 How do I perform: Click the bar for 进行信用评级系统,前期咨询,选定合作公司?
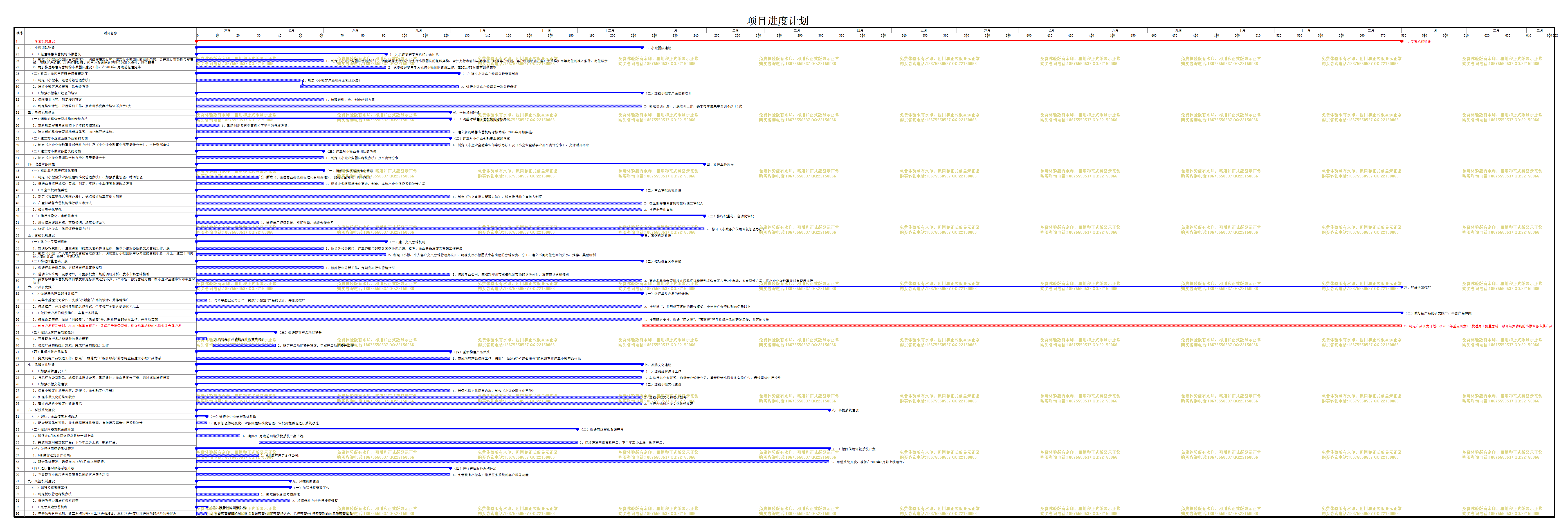tap(228, 222)
